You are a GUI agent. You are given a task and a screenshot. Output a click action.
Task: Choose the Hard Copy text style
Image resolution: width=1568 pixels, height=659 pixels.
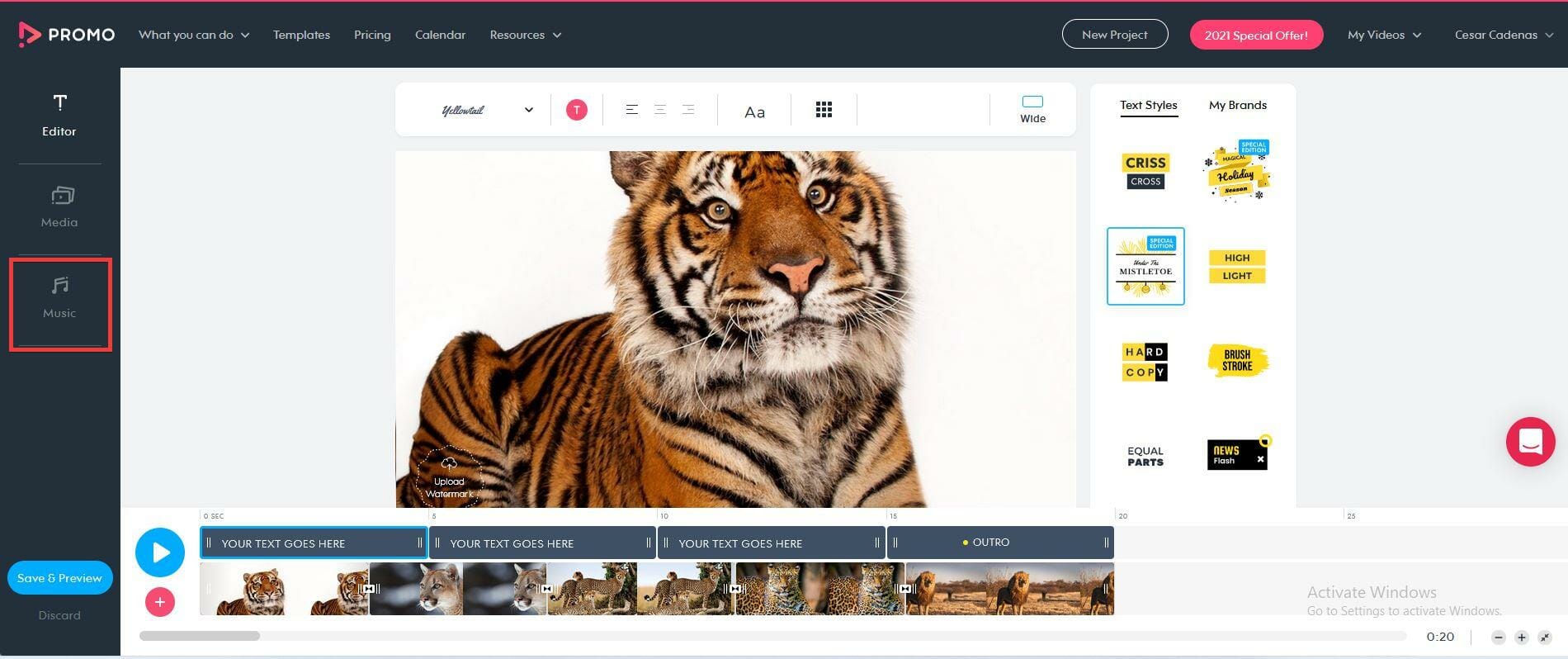[x=1145, y=362]
